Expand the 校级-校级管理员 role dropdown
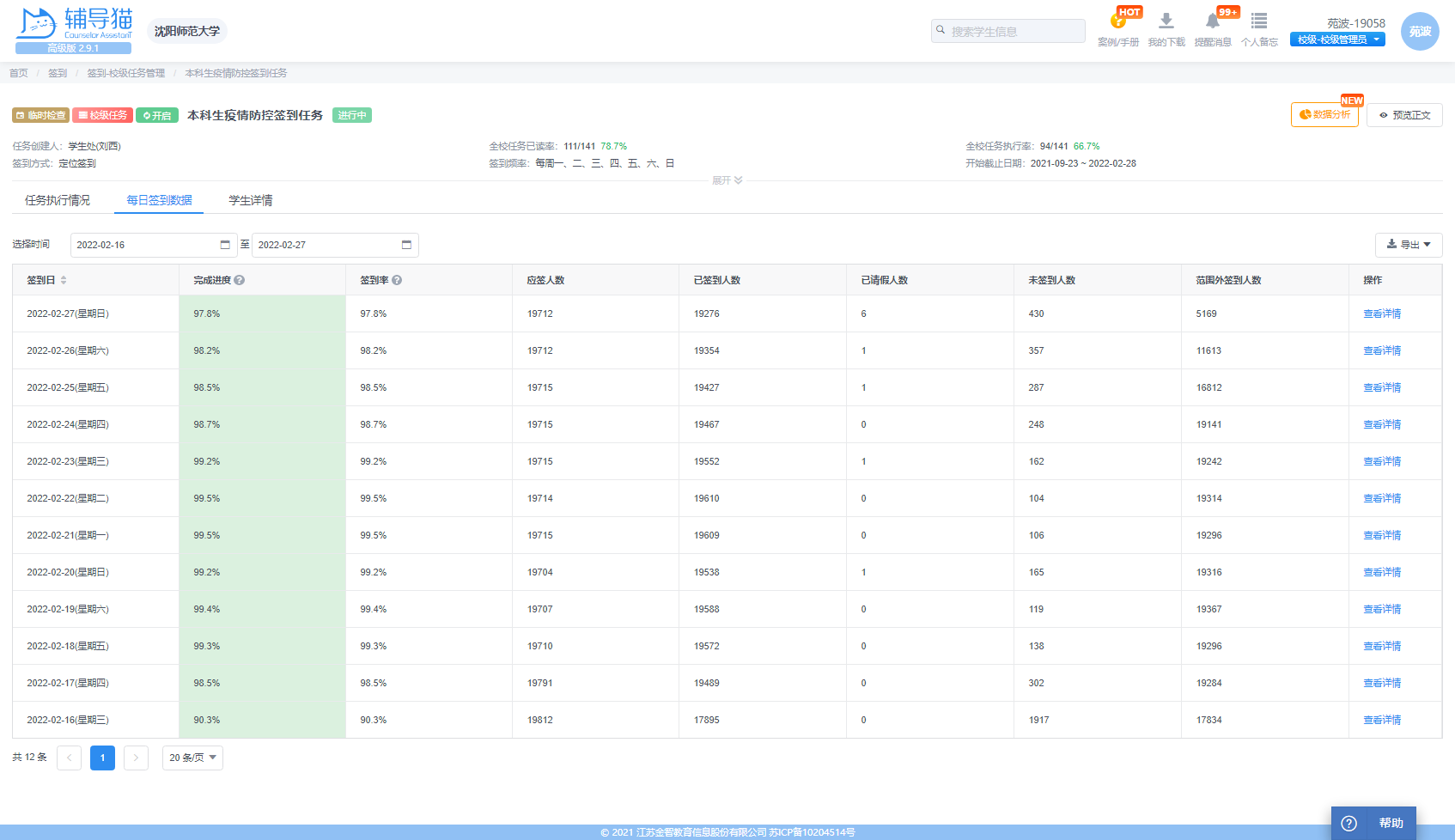 [x=1337, y=40]
